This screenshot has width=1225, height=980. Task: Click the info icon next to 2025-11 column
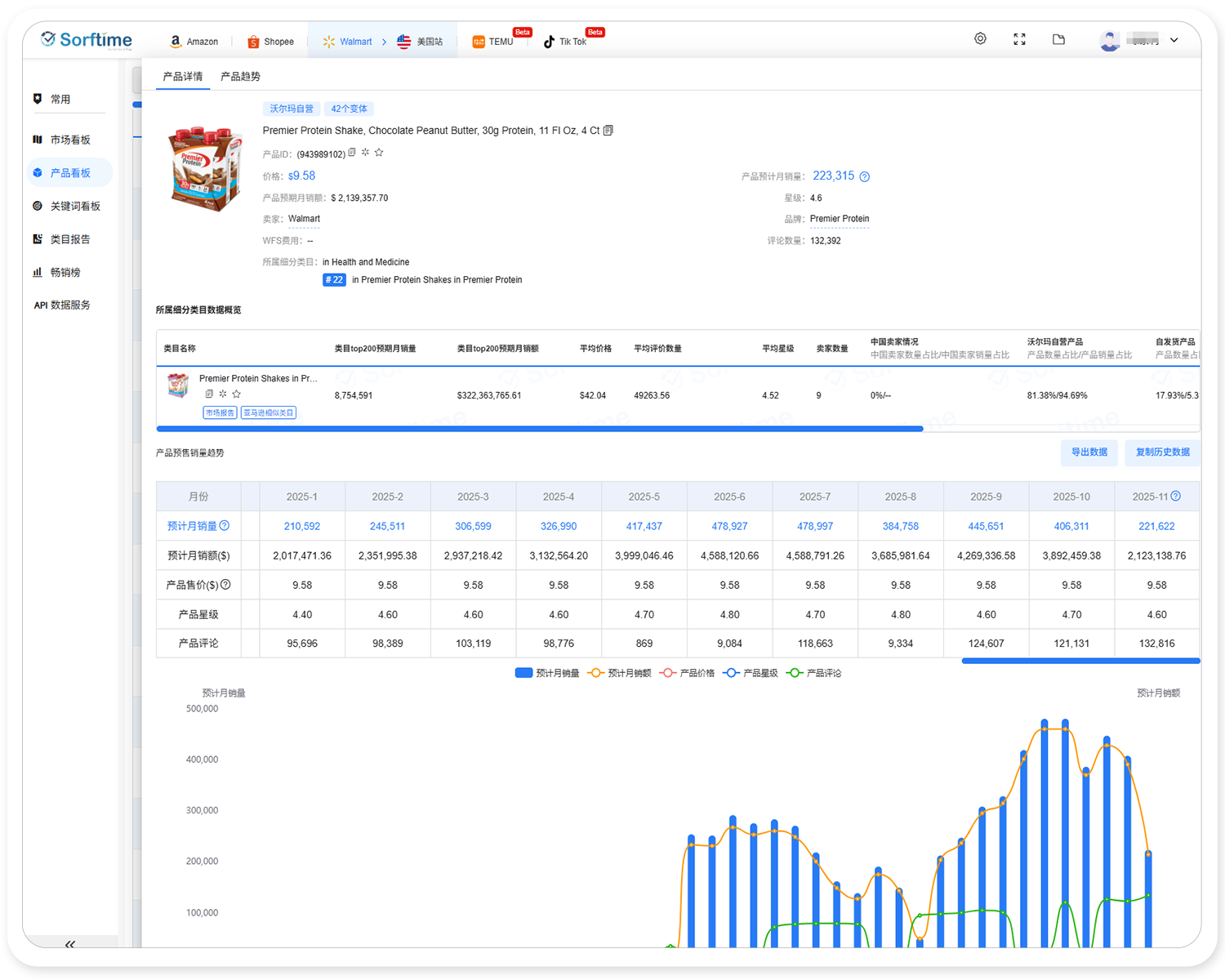1176,496
